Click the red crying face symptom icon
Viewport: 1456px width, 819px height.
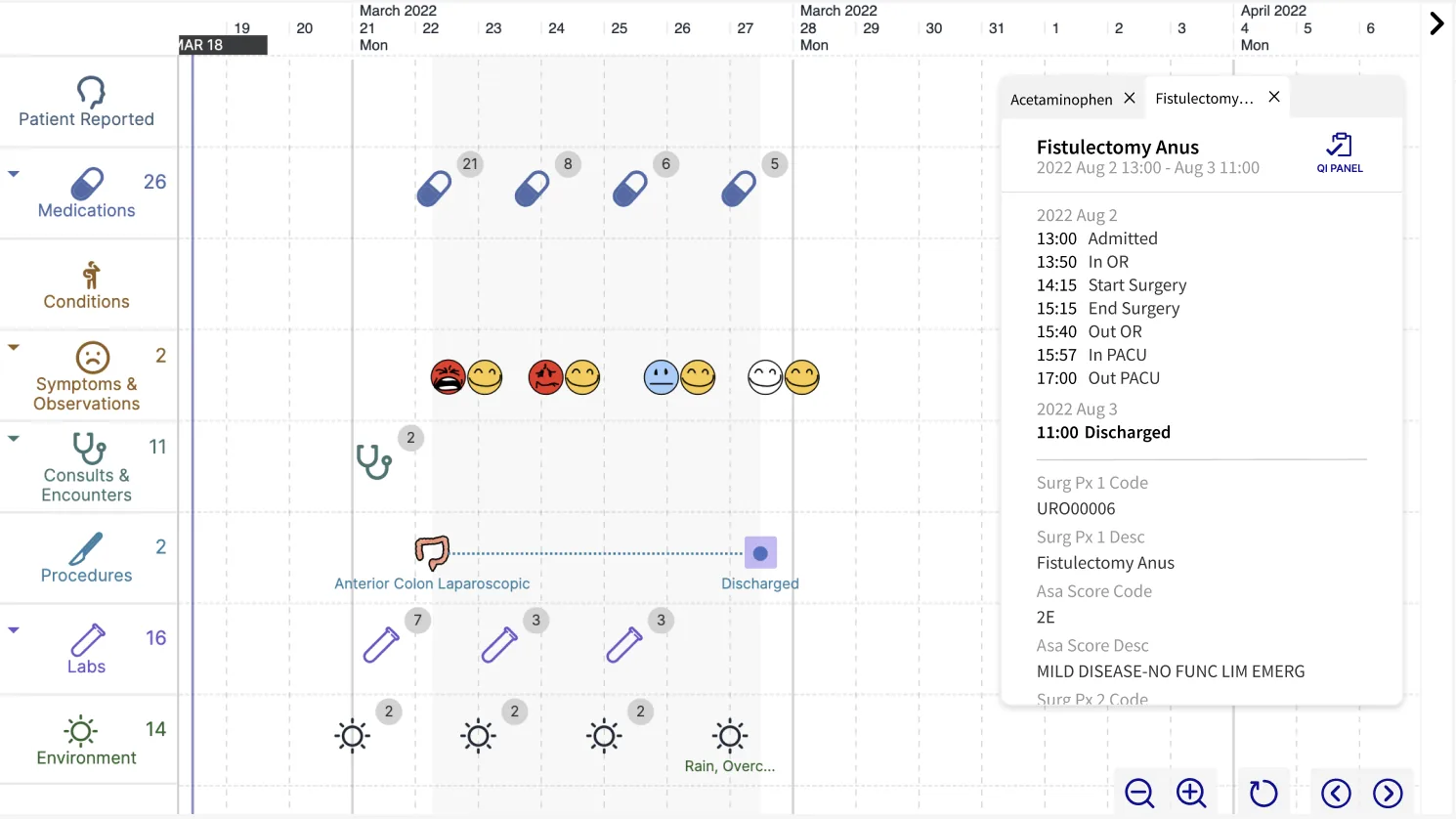point(449,377)
